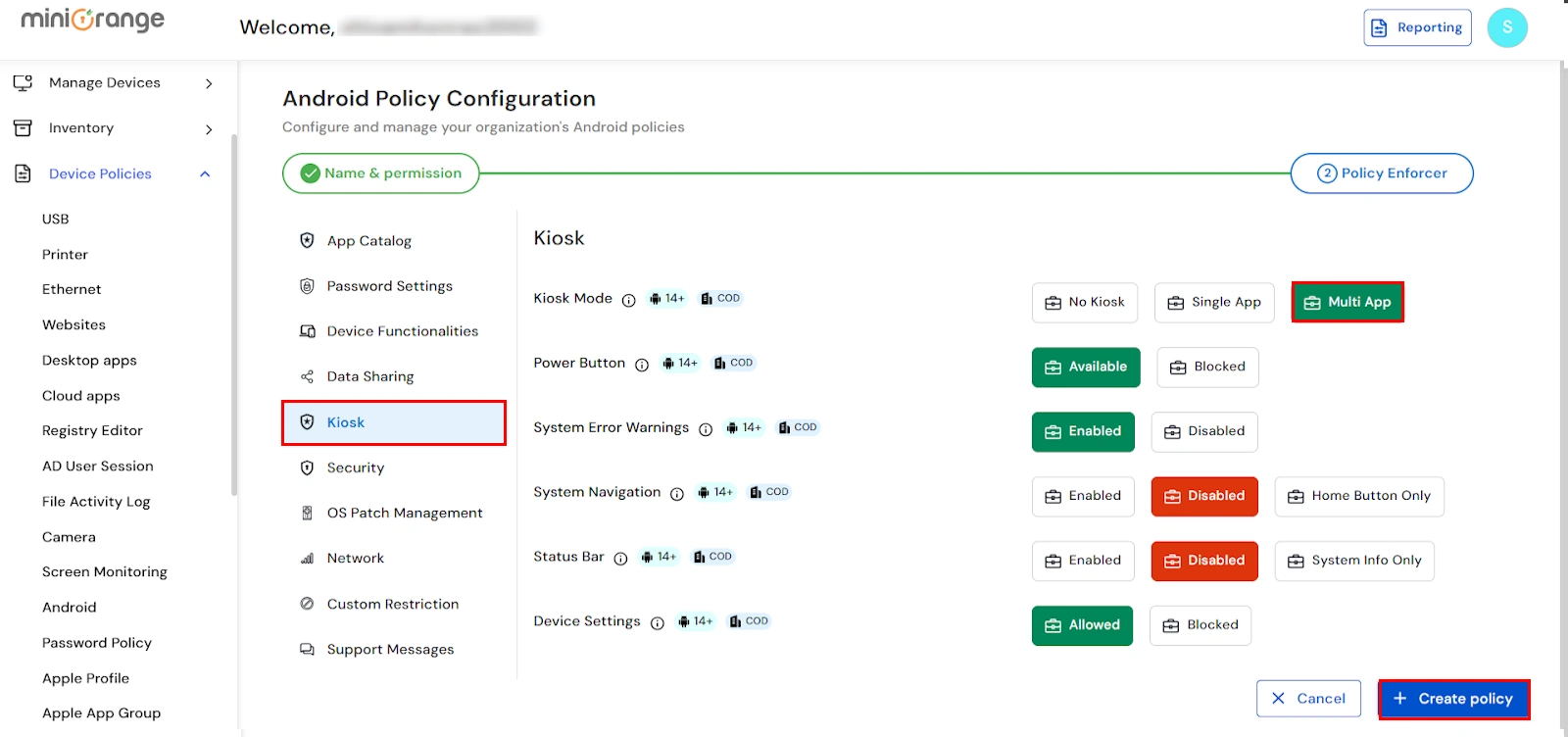Open the user profile avatar
This screenshot has height=737, width=1568.
[1506, 27]
